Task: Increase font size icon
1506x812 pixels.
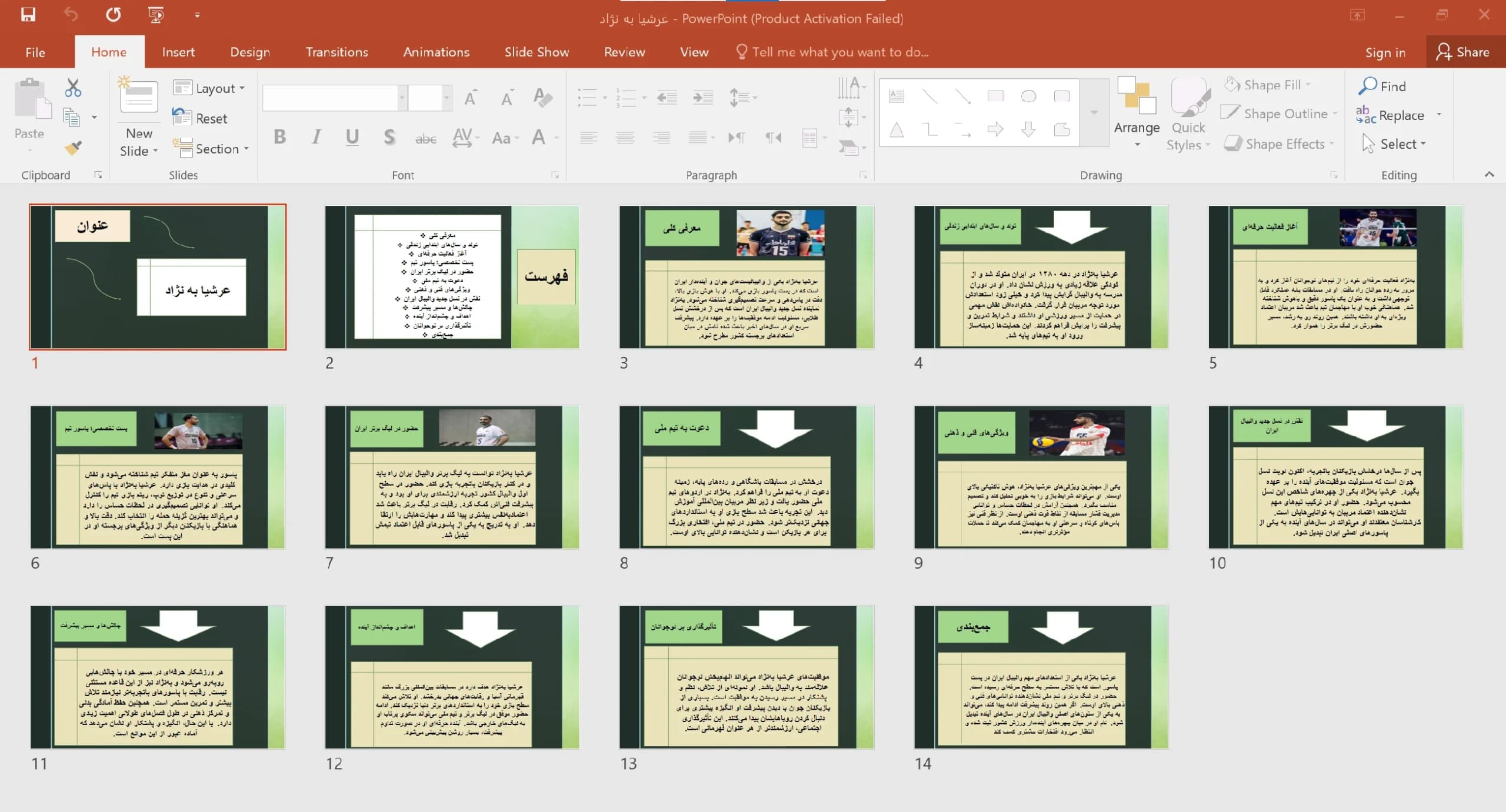Action: 471,98
